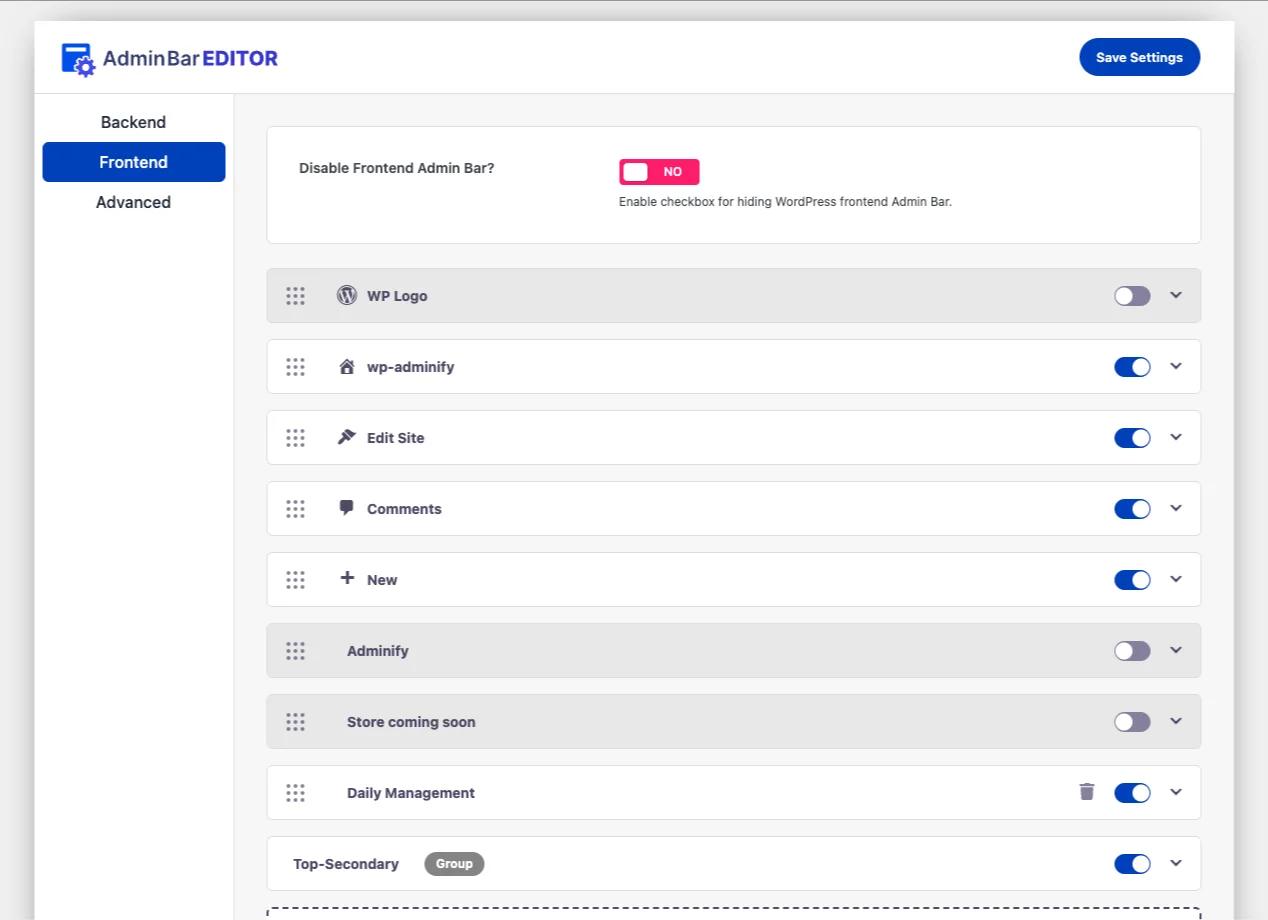1268x920 pixels.
Task: Click the home icon beside wp-adminify
Action: point(347,366)
